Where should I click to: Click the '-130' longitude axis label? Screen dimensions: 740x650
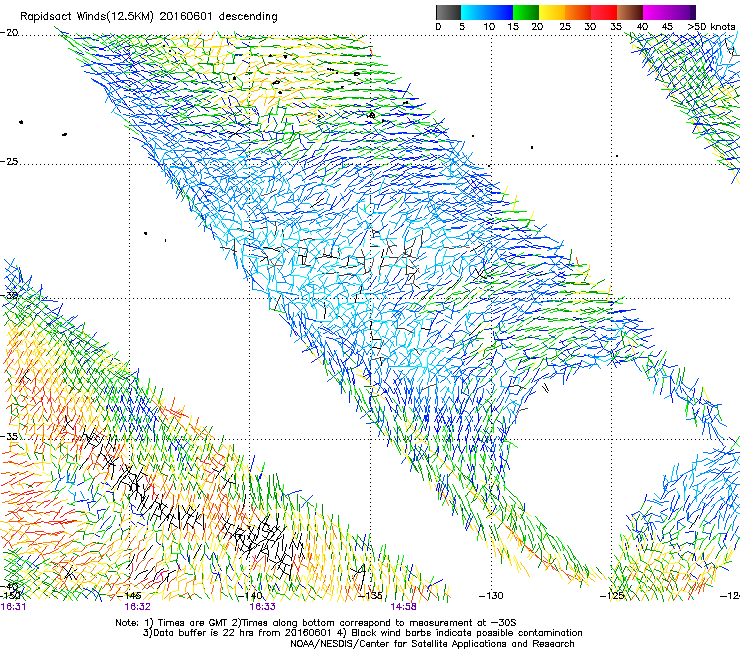pyautogui.click(x=491, y=596)
